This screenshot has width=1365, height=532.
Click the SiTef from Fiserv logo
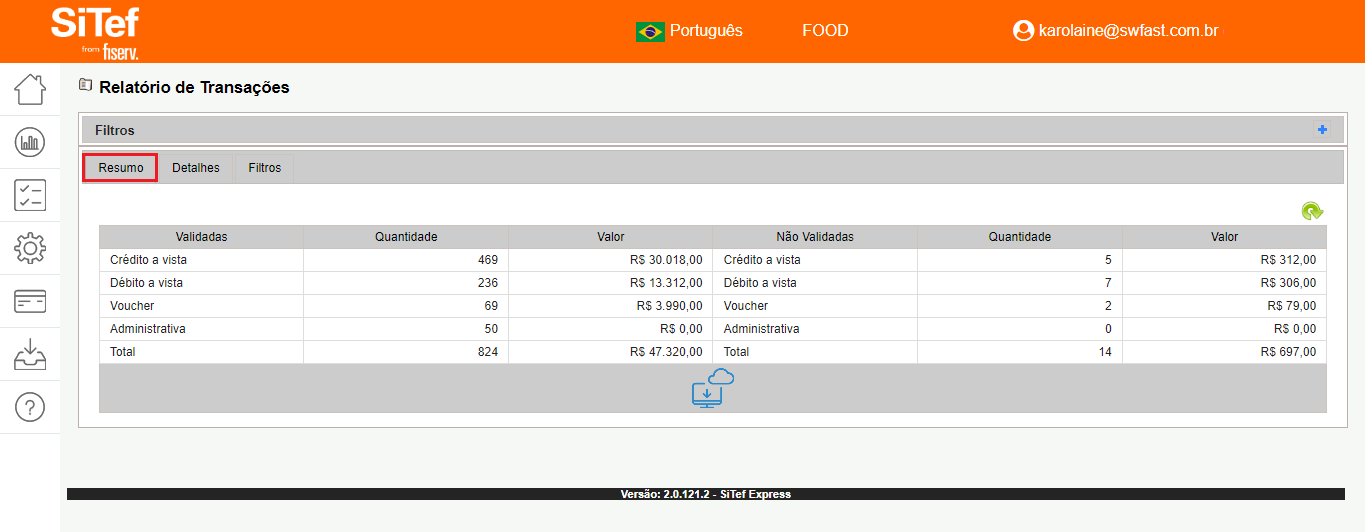pos(95,32)
